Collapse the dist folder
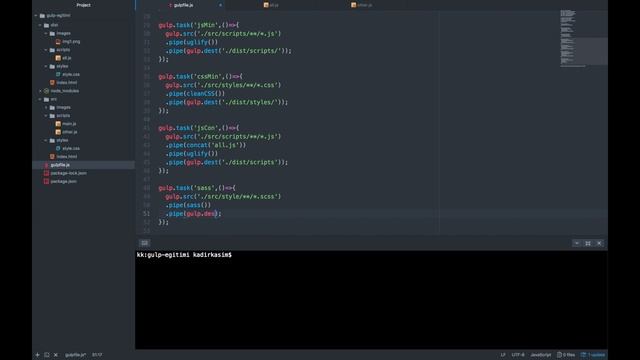The height and width of the screenshot is (360, 640). tap(40, 25)
